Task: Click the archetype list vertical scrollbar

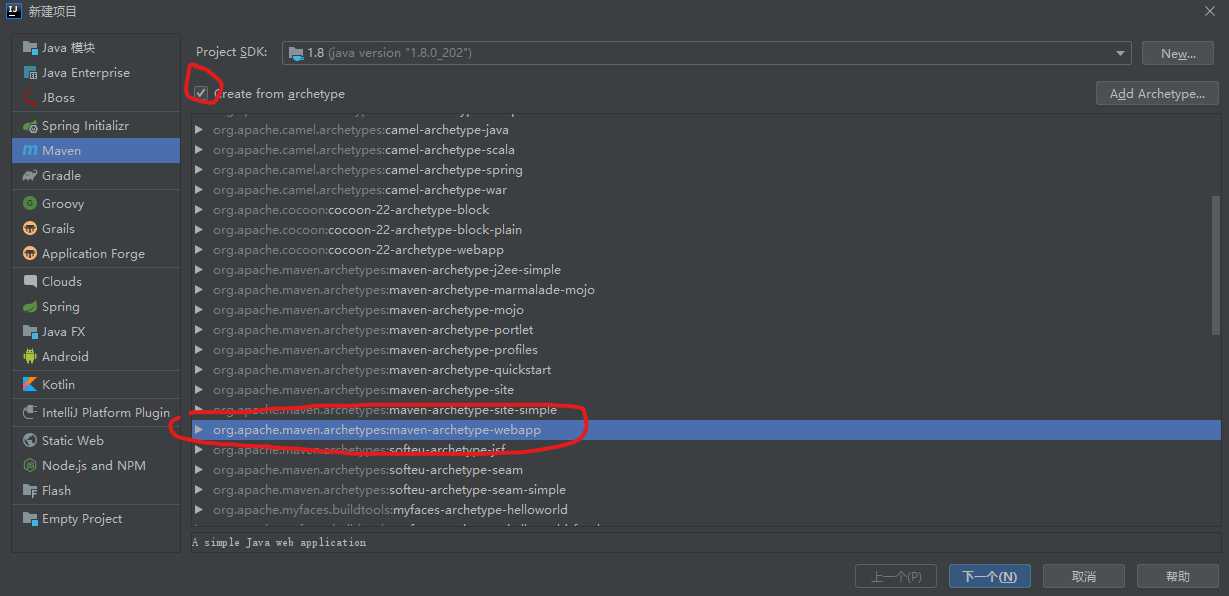Action: 1216,265
